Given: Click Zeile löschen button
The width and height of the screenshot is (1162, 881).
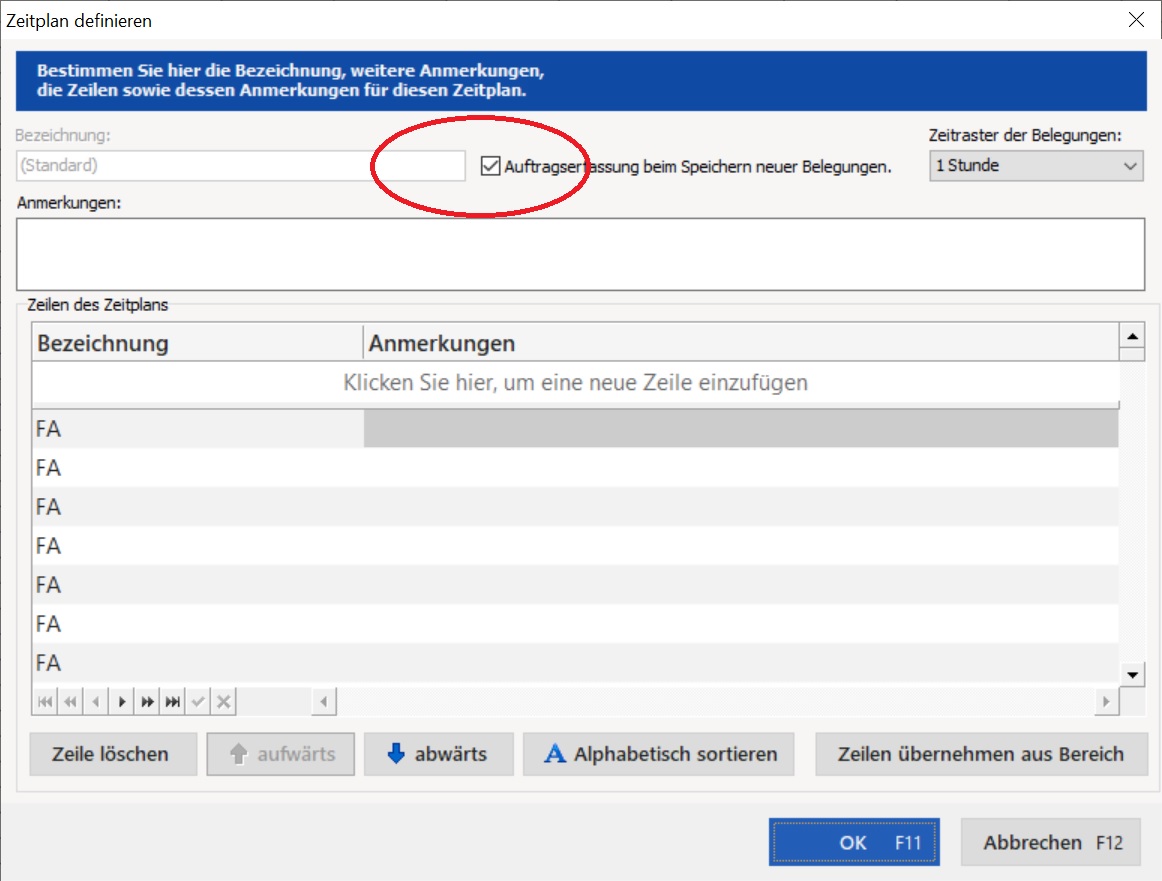Looking at the screenshot, I should tap(113, 754).
